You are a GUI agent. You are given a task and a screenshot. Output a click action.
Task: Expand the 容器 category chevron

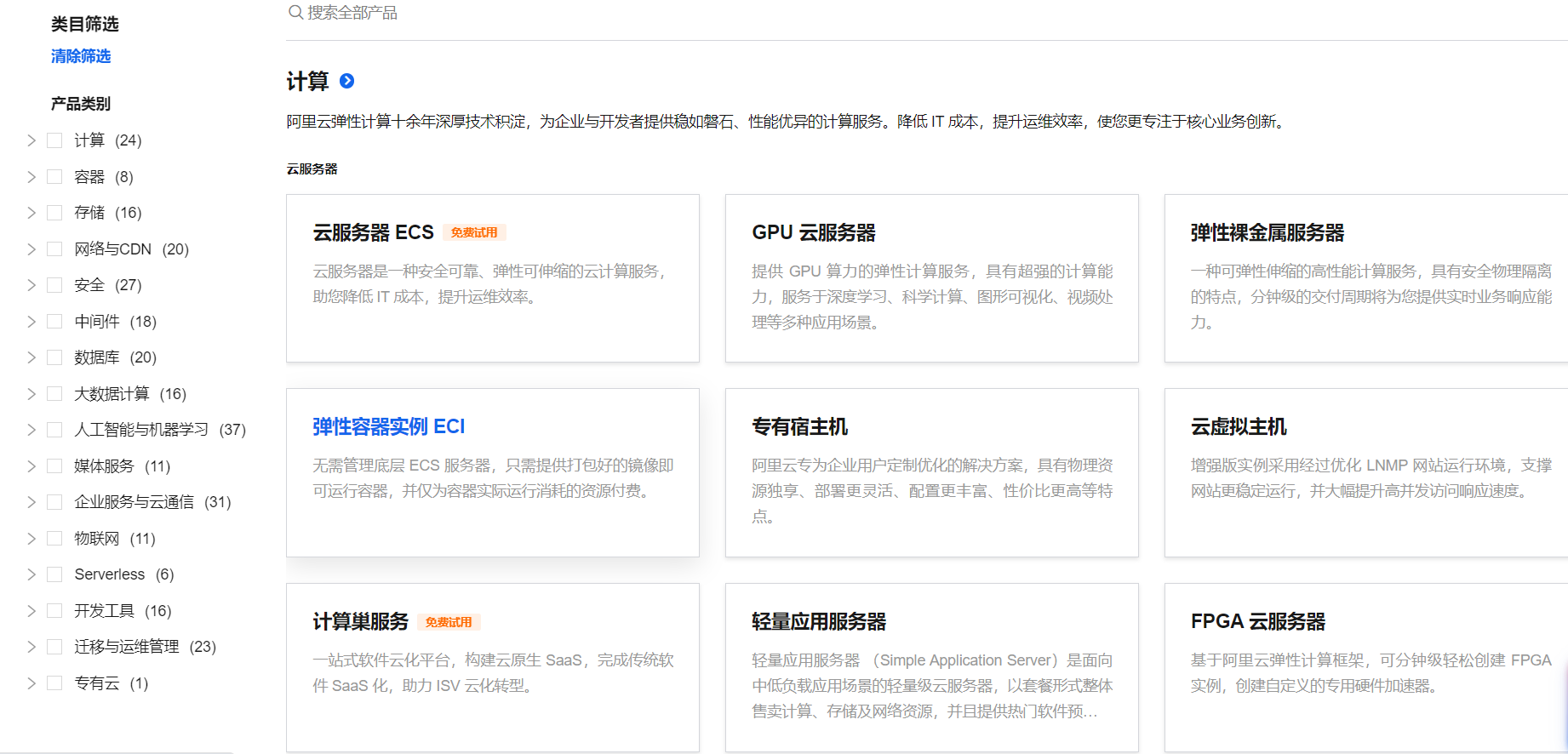tap(31, 177)
